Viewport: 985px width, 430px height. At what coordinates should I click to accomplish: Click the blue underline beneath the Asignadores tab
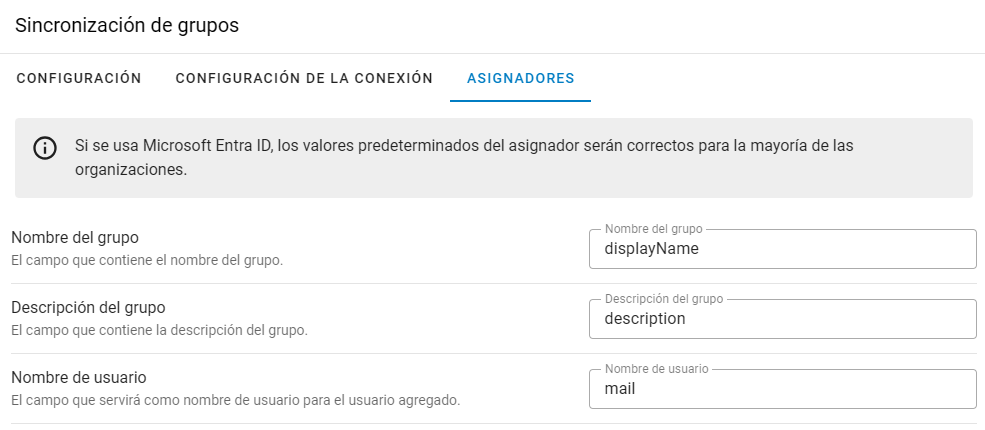(x=520, y=101)
